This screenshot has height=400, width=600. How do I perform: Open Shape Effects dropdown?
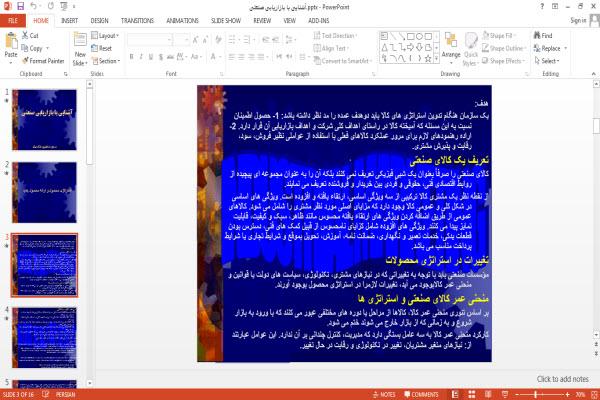coord(504,61)
